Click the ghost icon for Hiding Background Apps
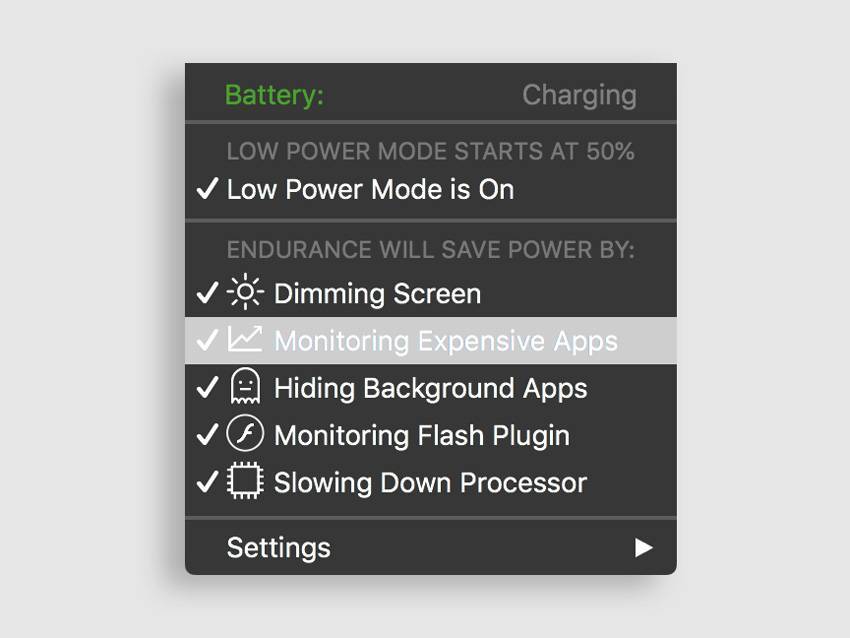Viewport: 850px width, 638px height. pyautogui.click(x=245, y=387)
